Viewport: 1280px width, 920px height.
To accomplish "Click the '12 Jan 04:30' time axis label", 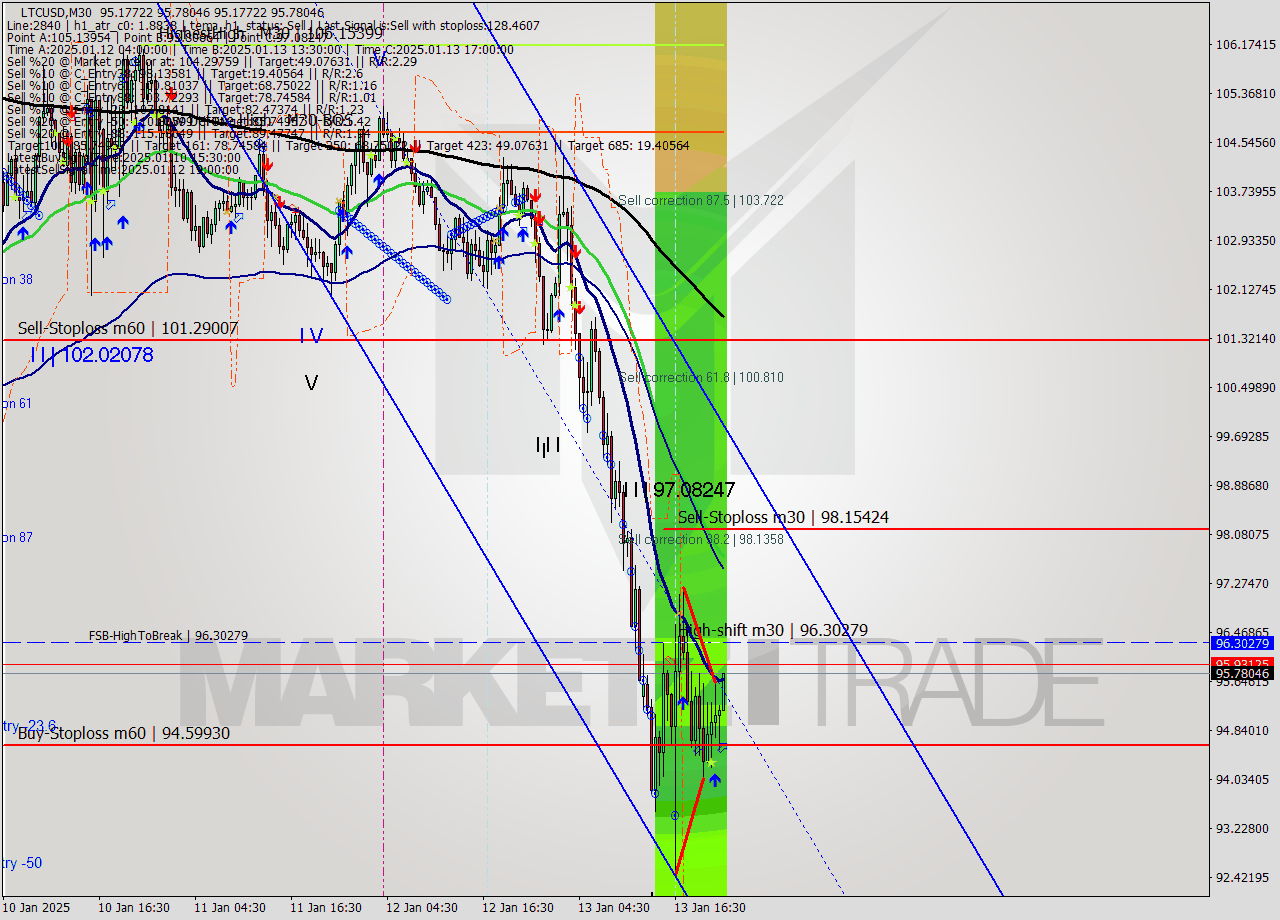I will [x=422, y=908].
